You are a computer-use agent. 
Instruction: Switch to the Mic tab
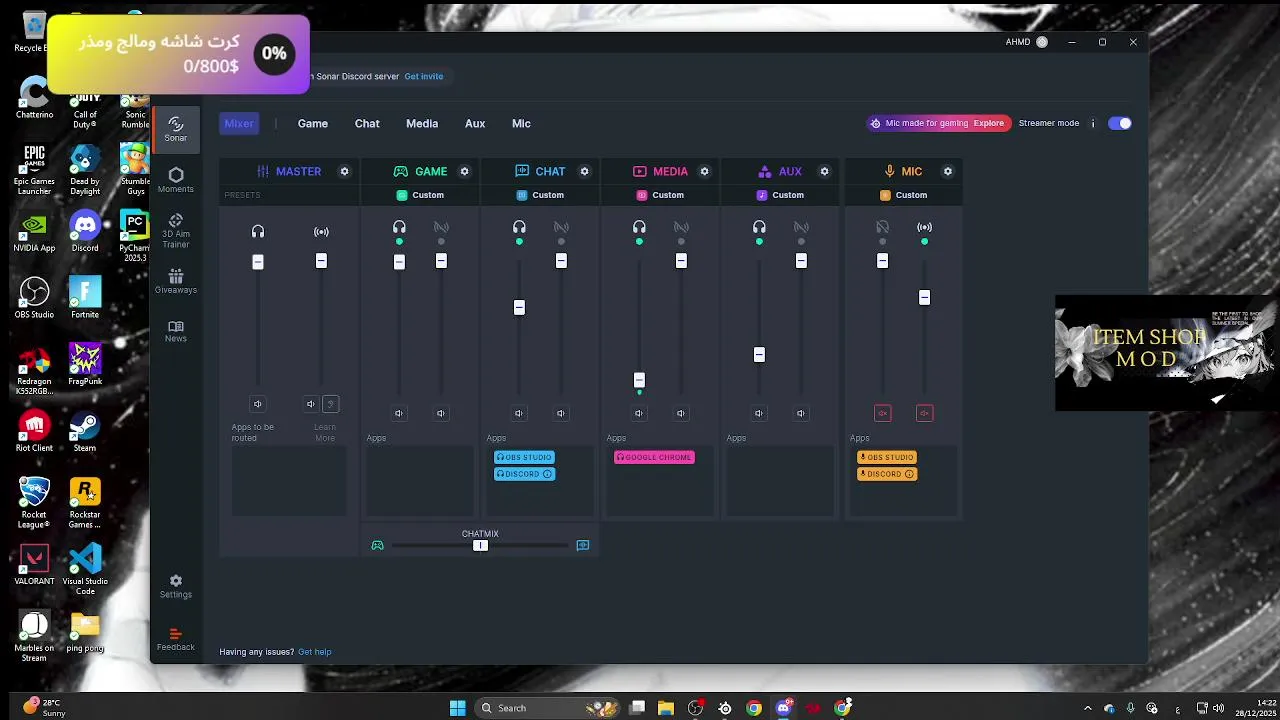click(x=521, y=123)
